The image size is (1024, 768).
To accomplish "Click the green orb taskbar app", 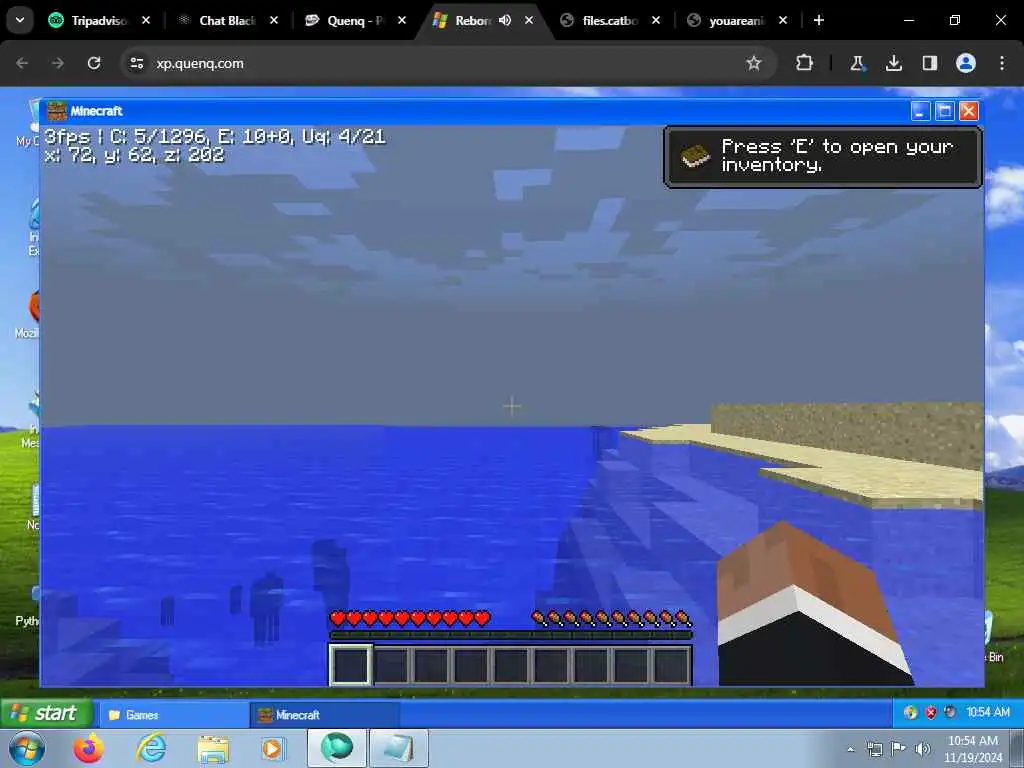I will (x=337, y=748).
